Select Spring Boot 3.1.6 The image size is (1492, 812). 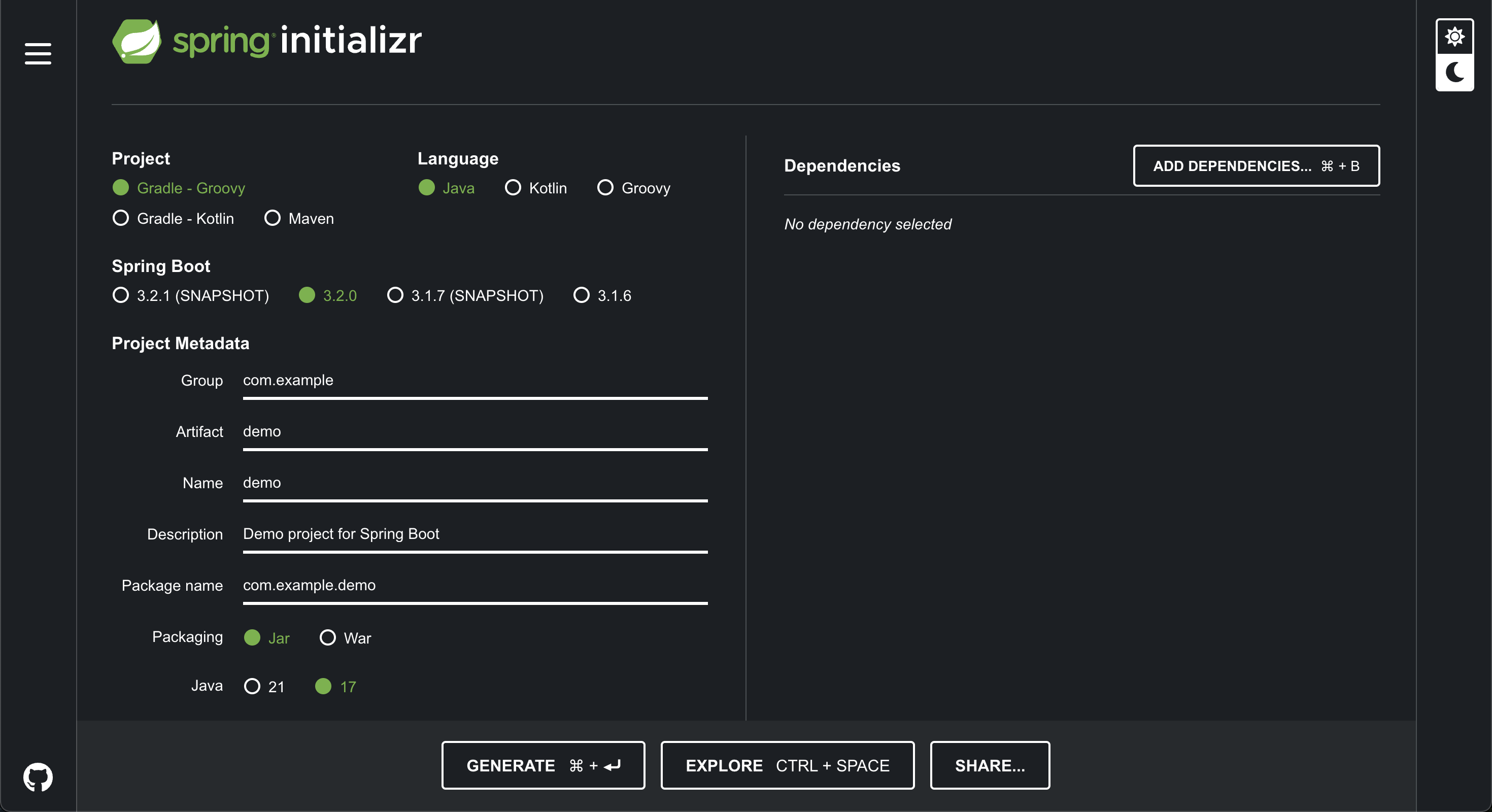[602, 295]
